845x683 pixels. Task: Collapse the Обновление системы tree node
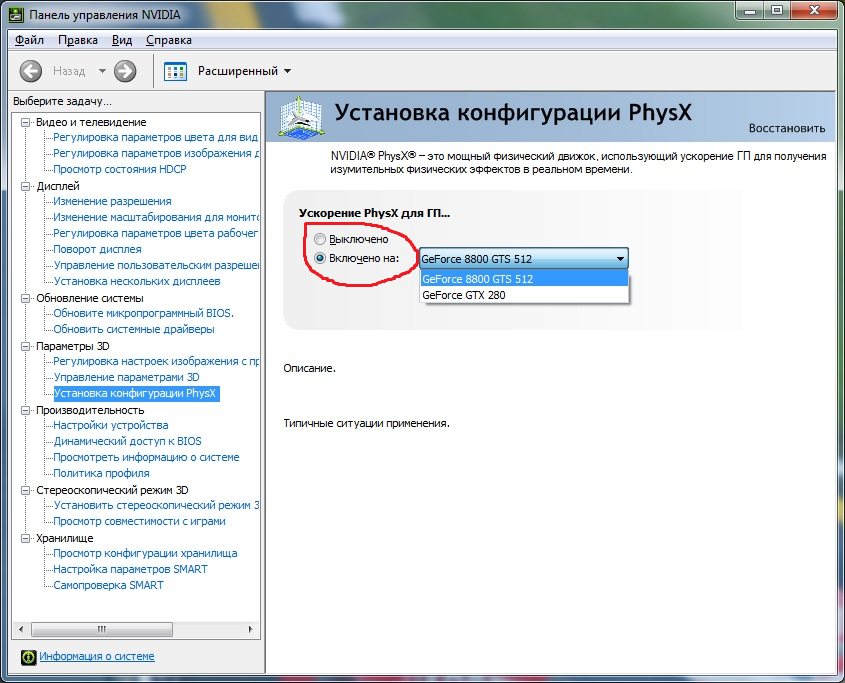pos(25,298)
